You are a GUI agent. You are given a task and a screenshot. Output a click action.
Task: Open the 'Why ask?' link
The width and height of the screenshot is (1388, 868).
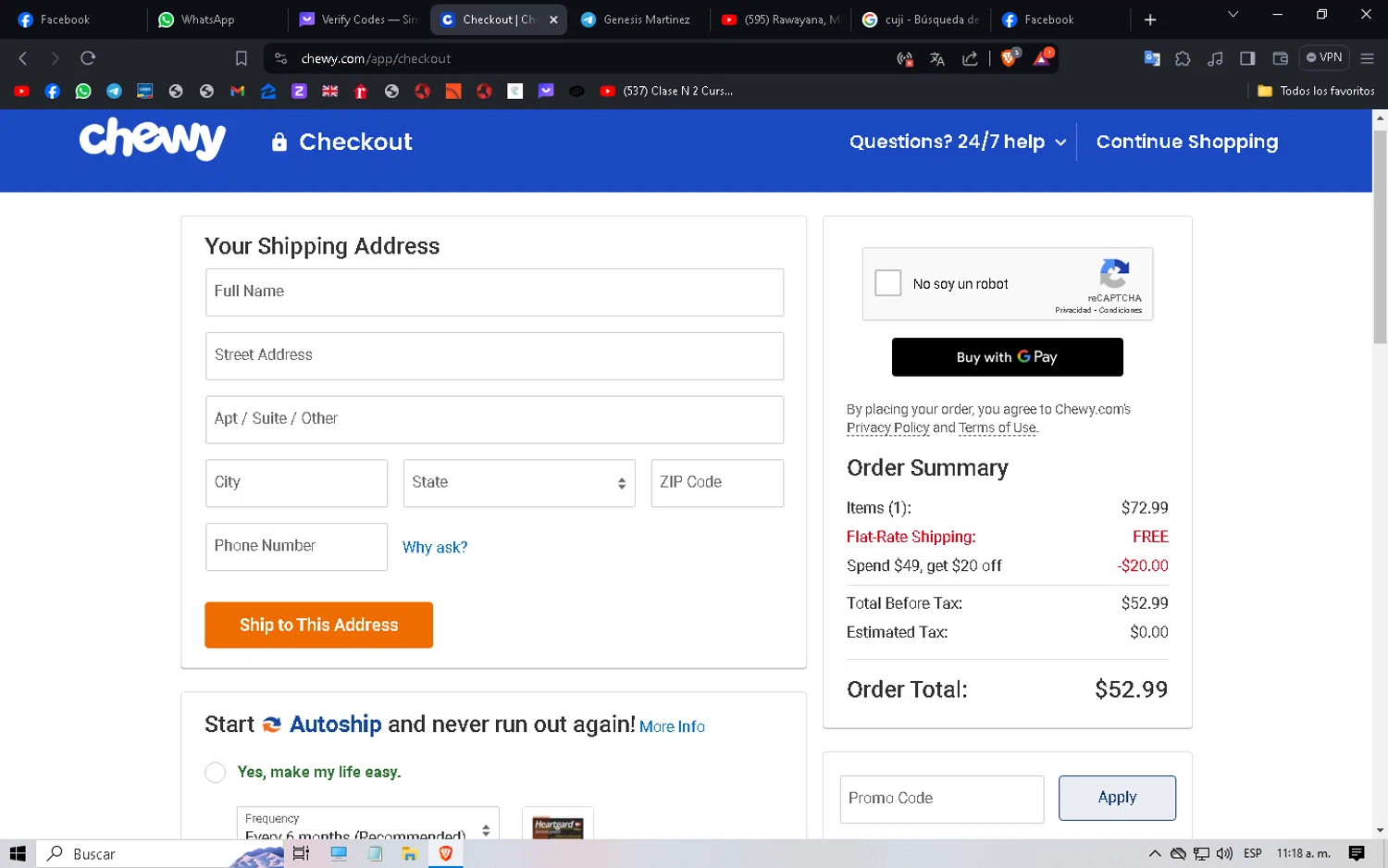435,548
